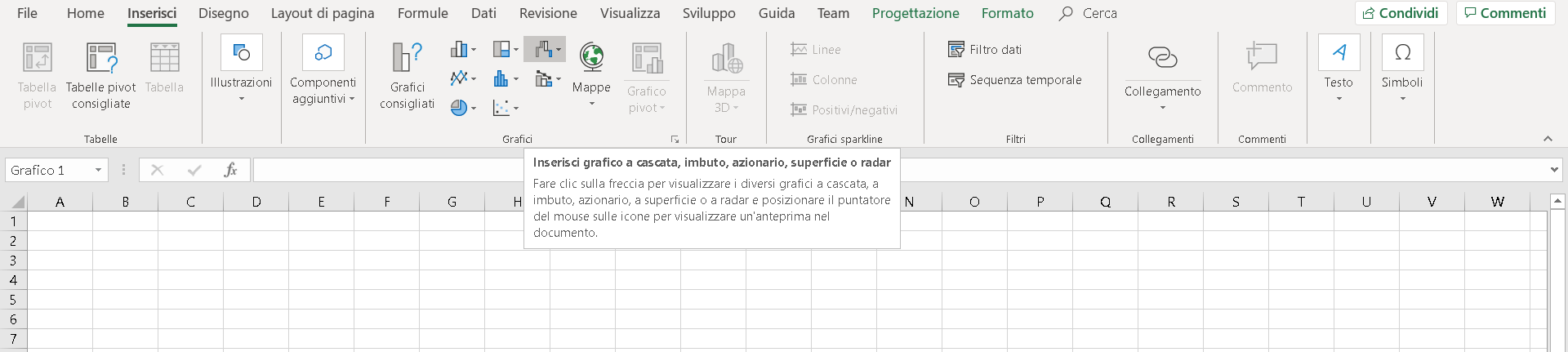Collapse the ribbon with the chevron
This screenshot has height=352, width=1568.
coord(1548,139)
